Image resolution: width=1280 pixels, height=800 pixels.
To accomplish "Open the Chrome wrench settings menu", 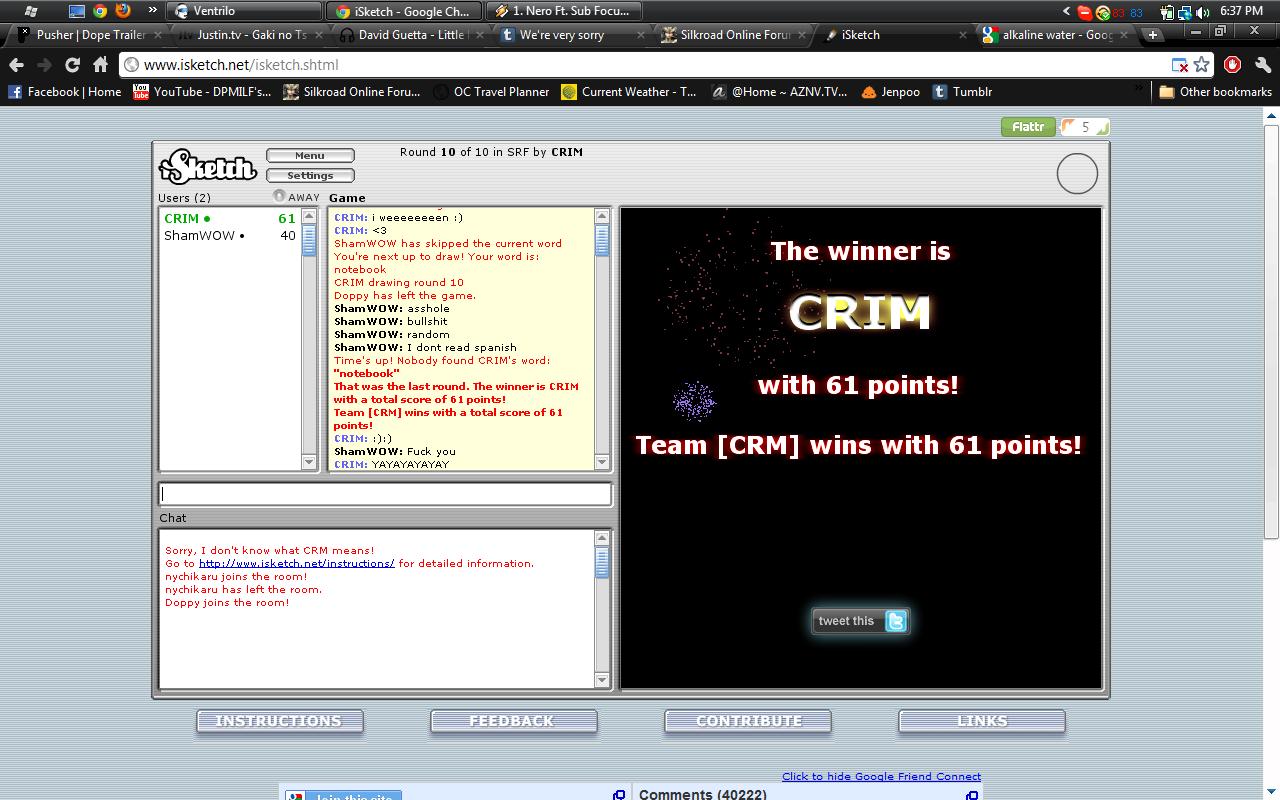I will coord(1262,65).
